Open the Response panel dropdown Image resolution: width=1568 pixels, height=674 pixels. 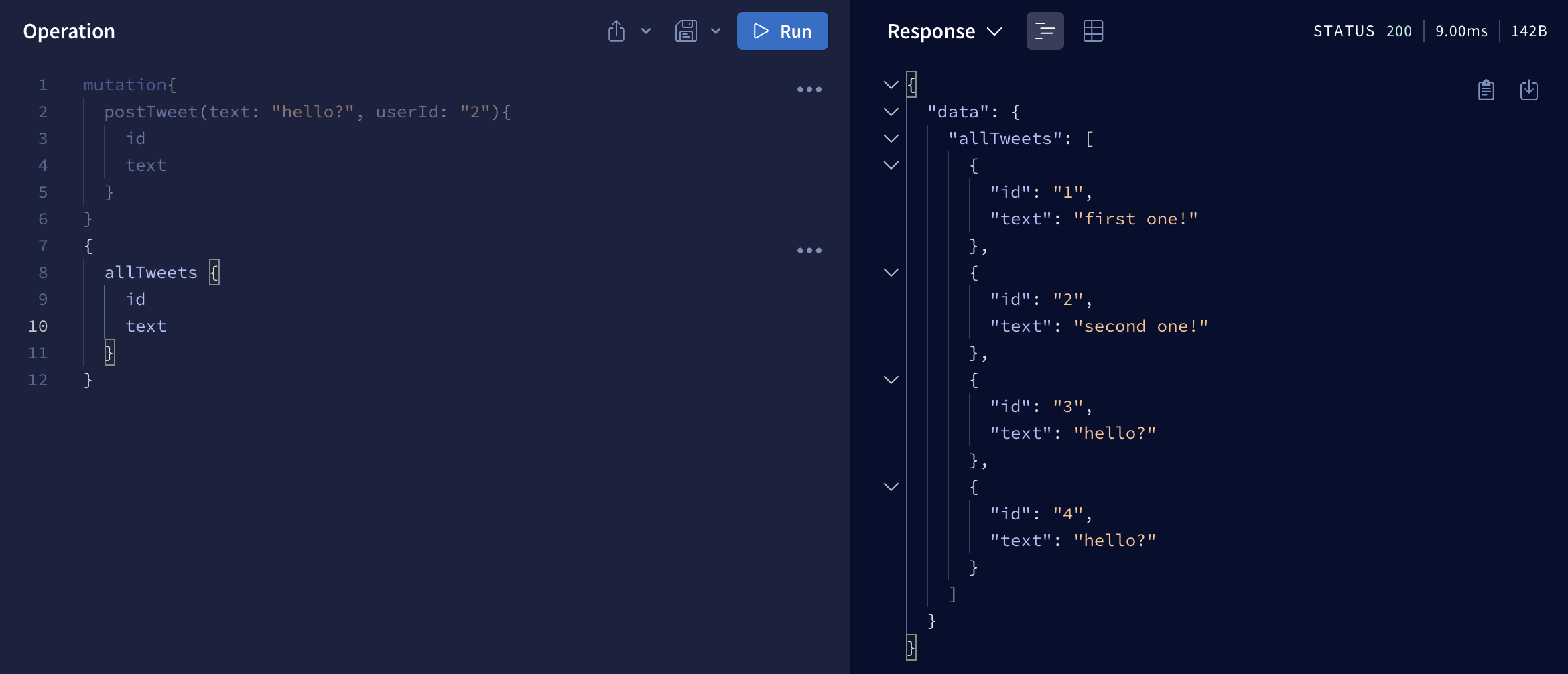[945, 31]
